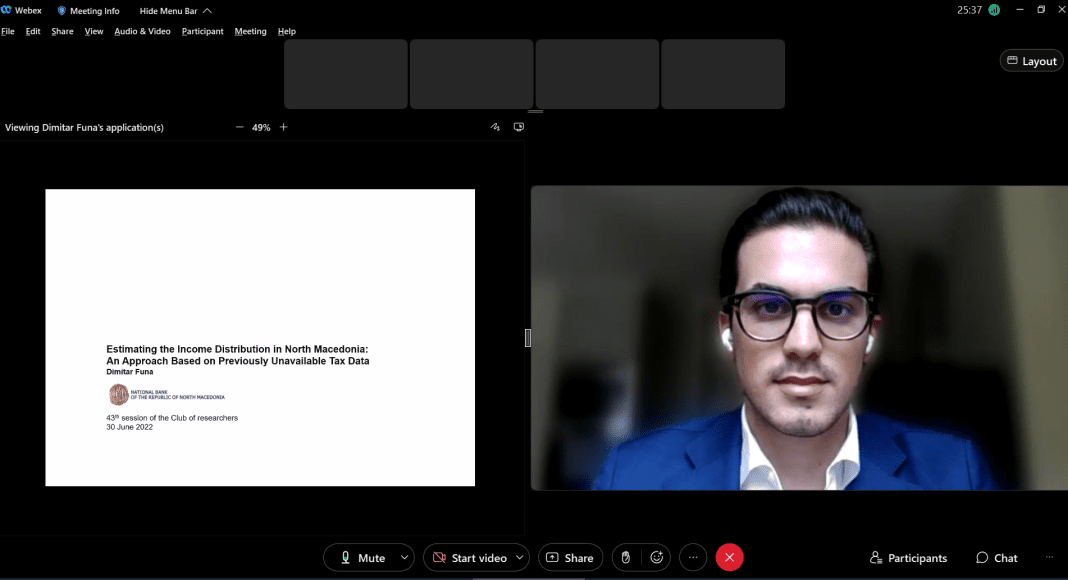Collapse menu with Hide Menu Bar
This screenshot has height=580, width=1068.
175,11
